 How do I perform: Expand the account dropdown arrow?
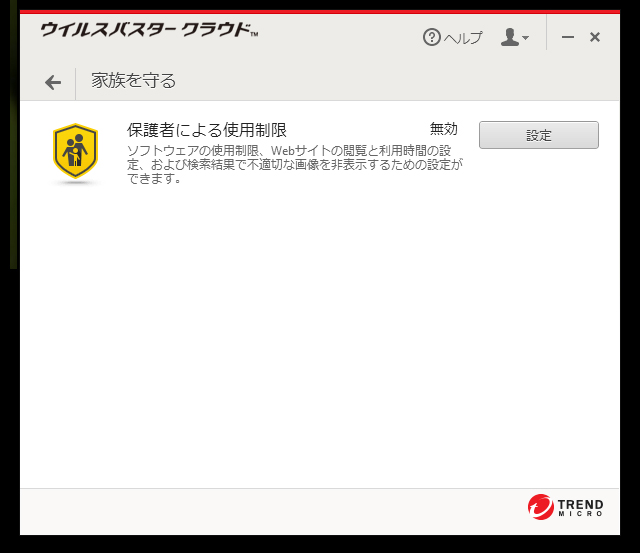click(526, 38)
